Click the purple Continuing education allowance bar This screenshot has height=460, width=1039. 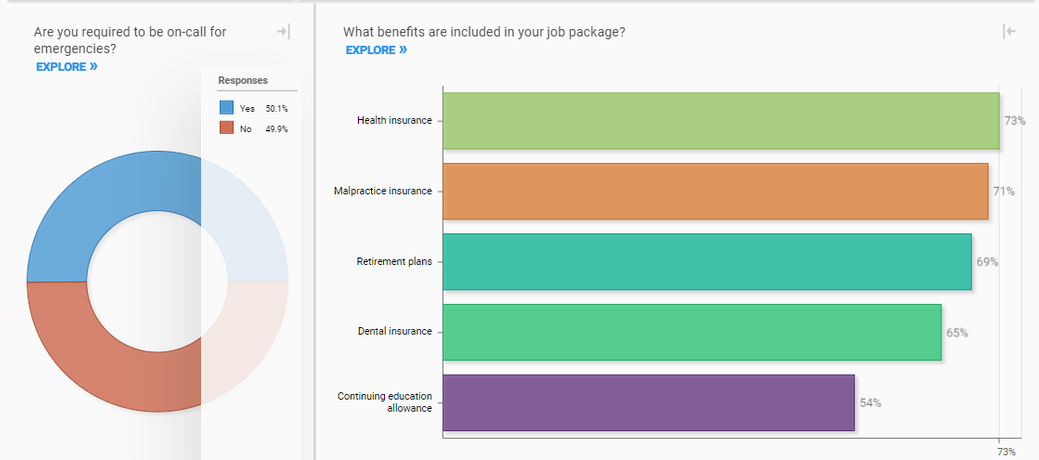[648, 402]
